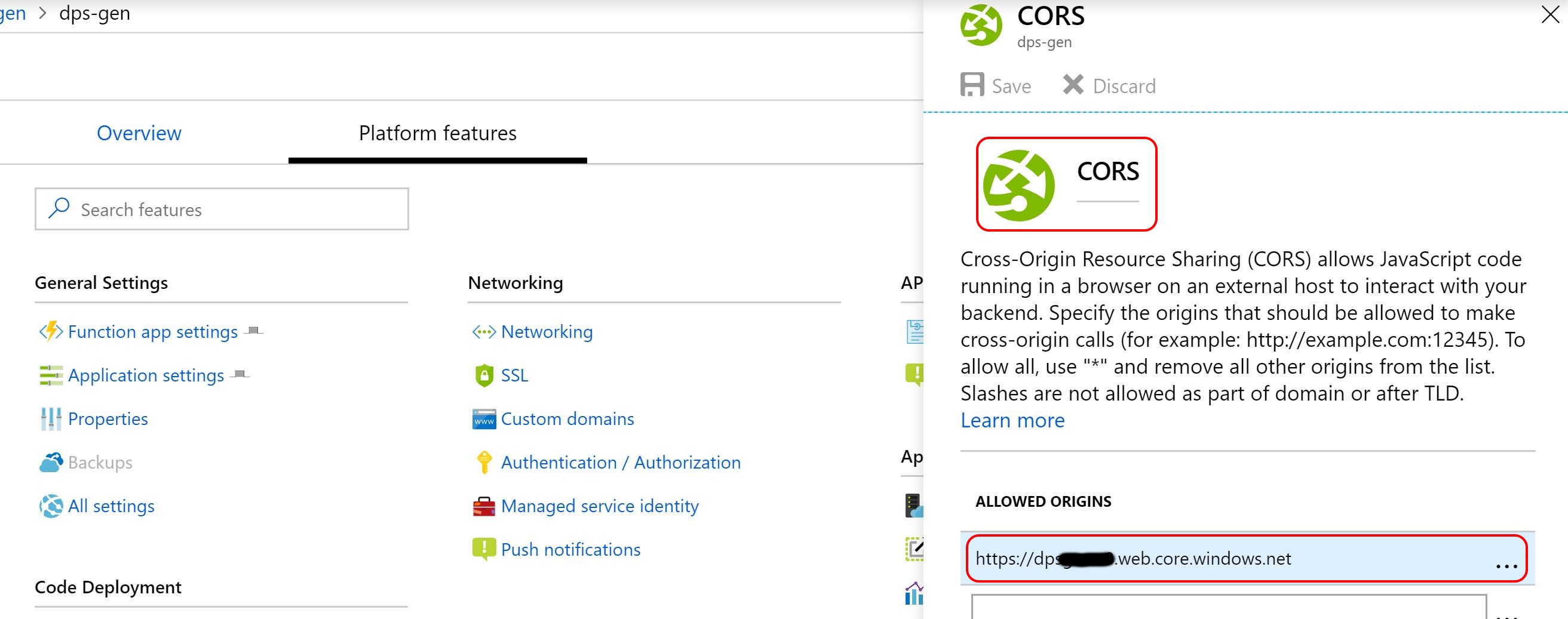Click the SSL shield icon
The height and width of the screenshot is (619, 1568).
pos(484,375)
